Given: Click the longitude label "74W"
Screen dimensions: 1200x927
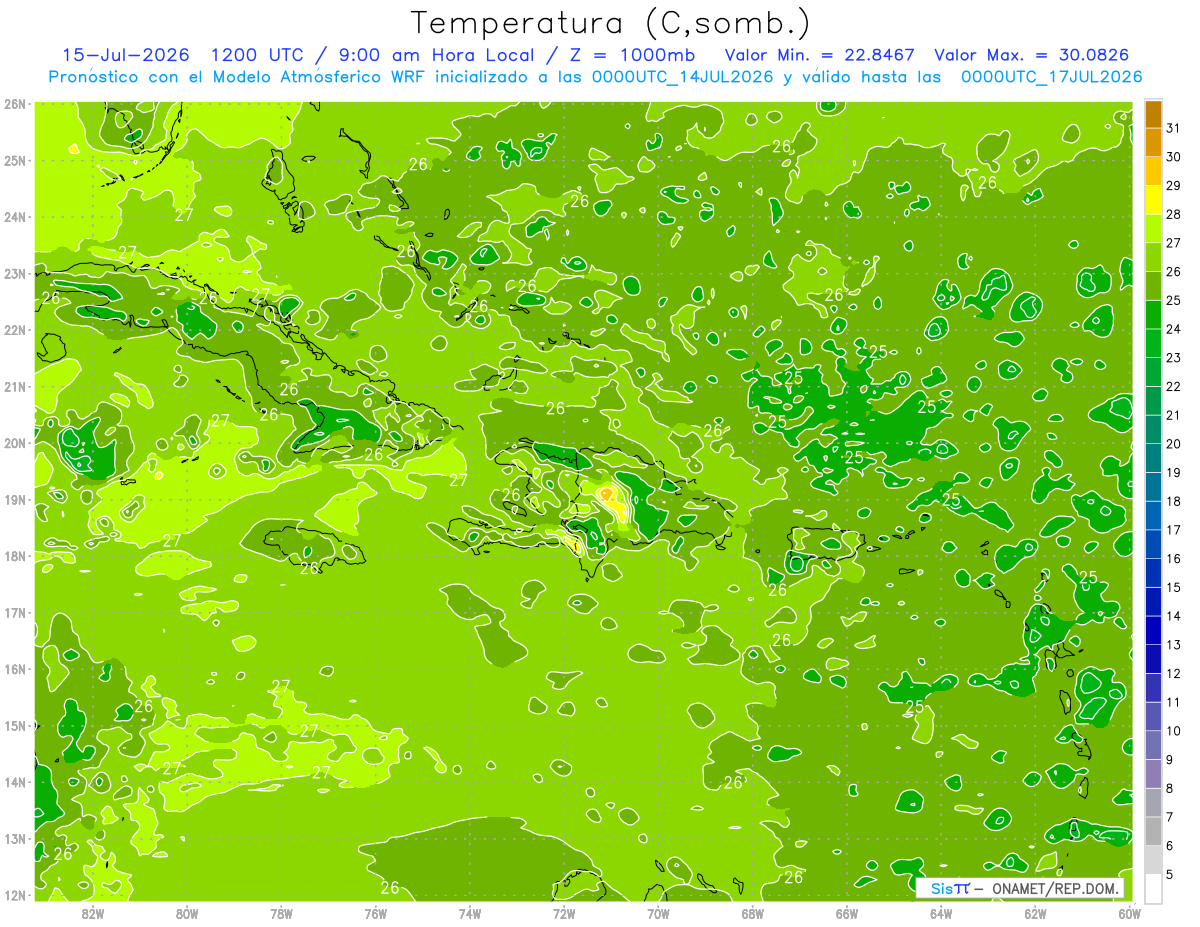Looking at the screenshot, I should pos(470,913).
